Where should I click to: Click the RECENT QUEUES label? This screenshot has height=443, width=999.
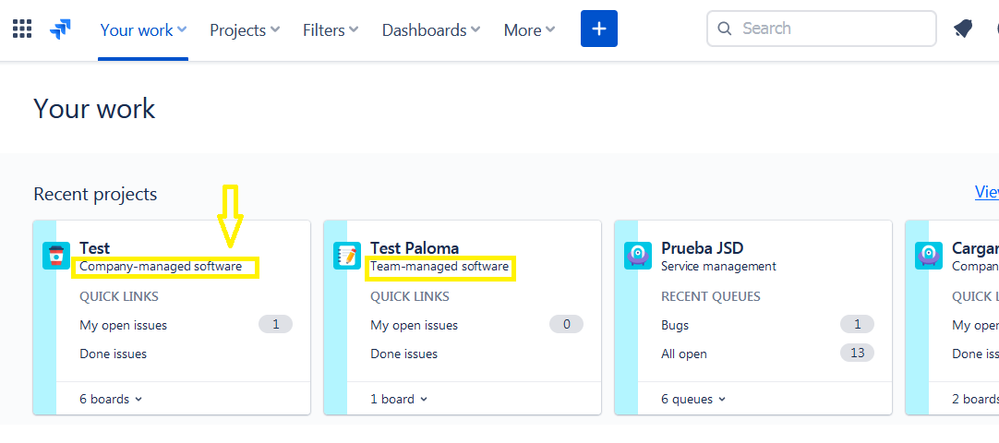(x=710, y=296)
